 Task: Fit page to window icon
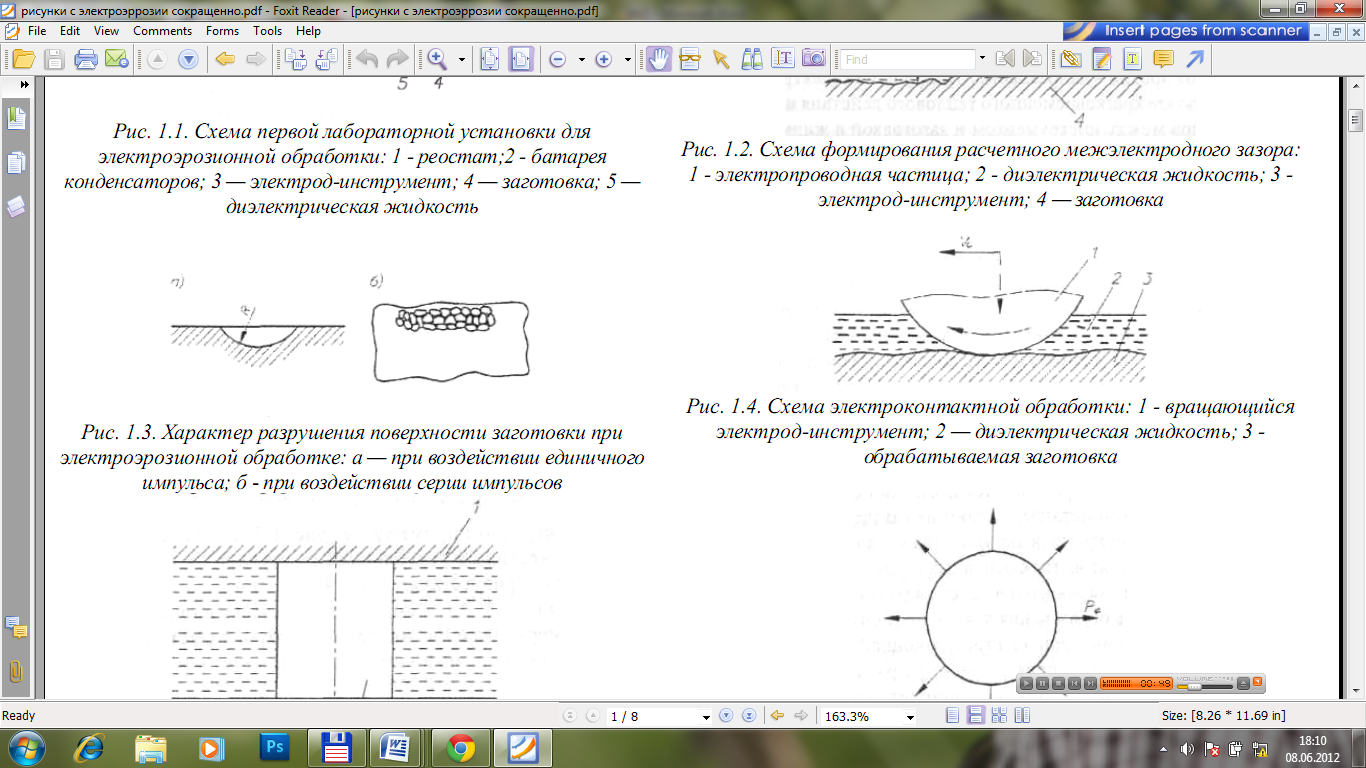point(489,59)
